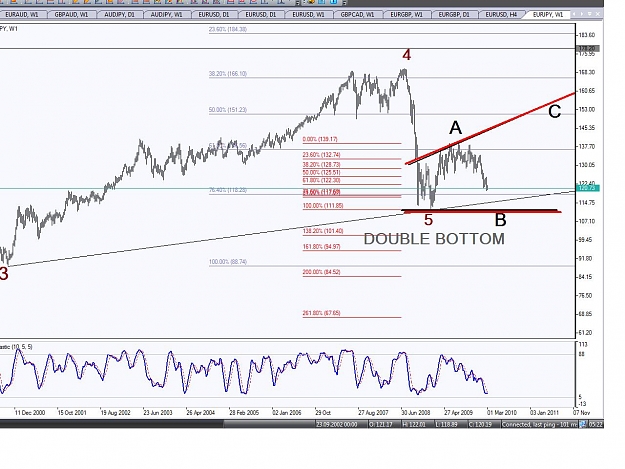Click the 01 Mar 2010 date axis label
The image size is (625, 469).
coord(501,412)
